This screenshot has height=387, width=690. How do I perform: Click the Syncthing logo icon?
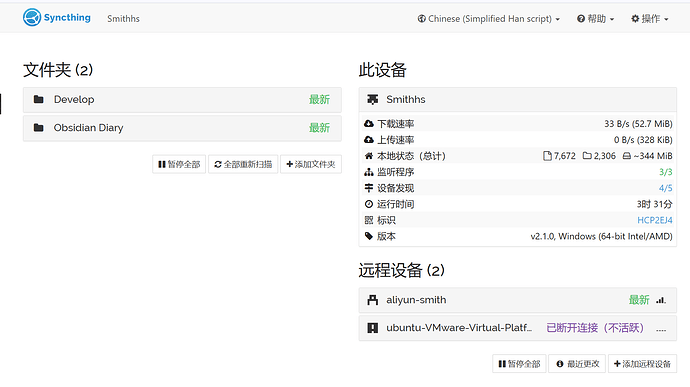32,18
